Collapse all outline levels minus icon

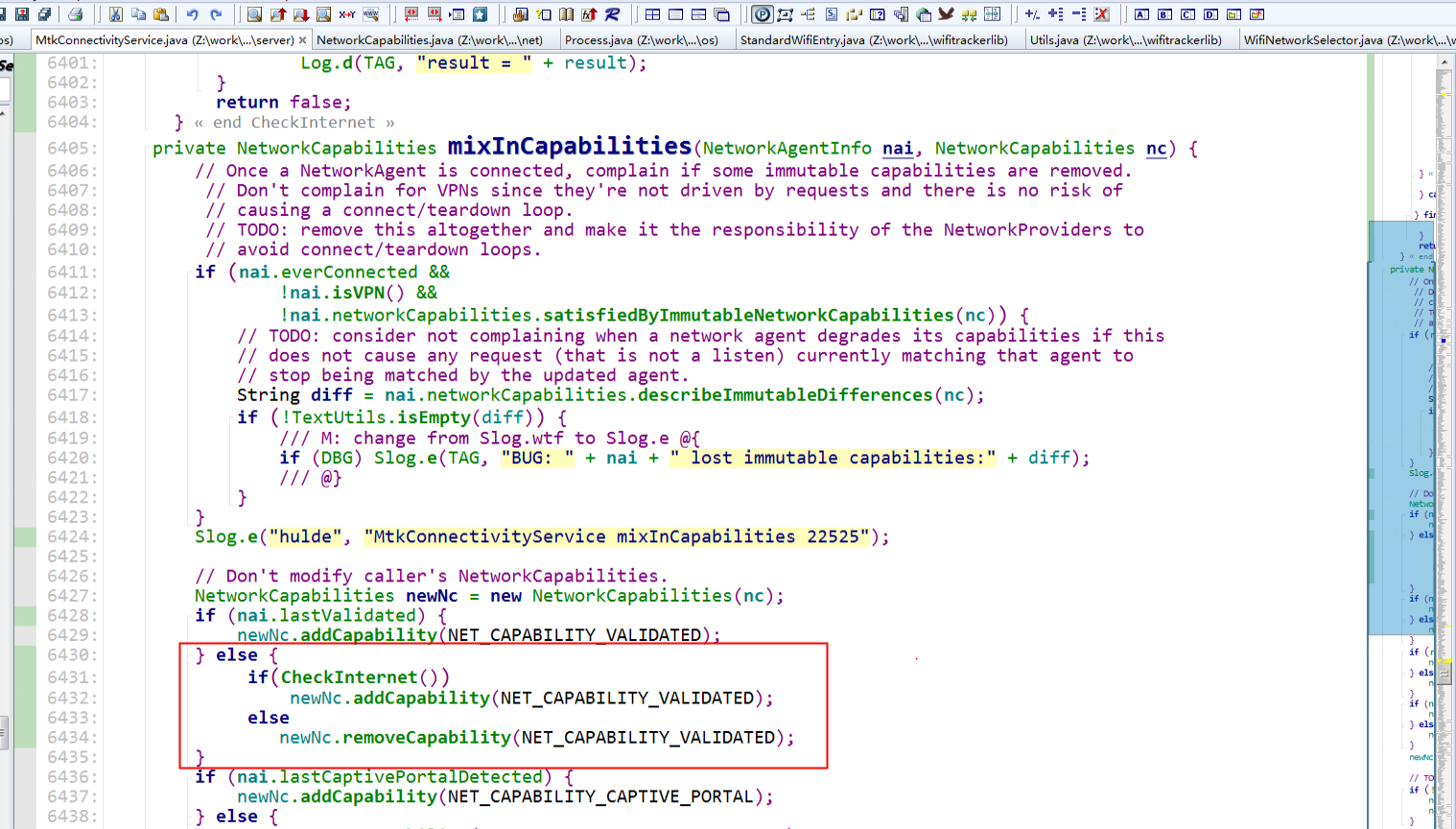pos(1078,14)
